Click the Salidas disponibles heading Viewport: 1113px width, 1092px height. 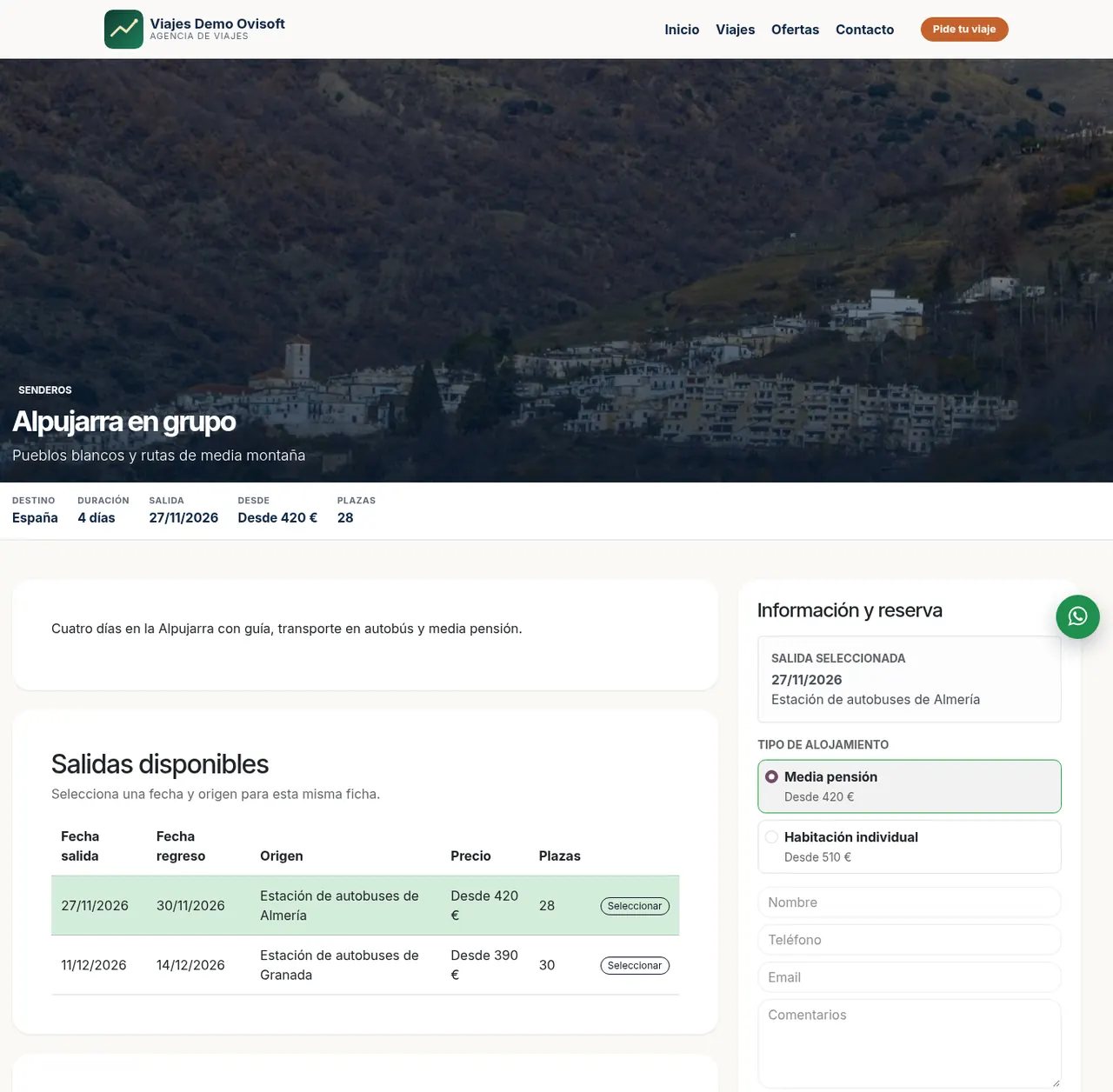pos(160,764)
